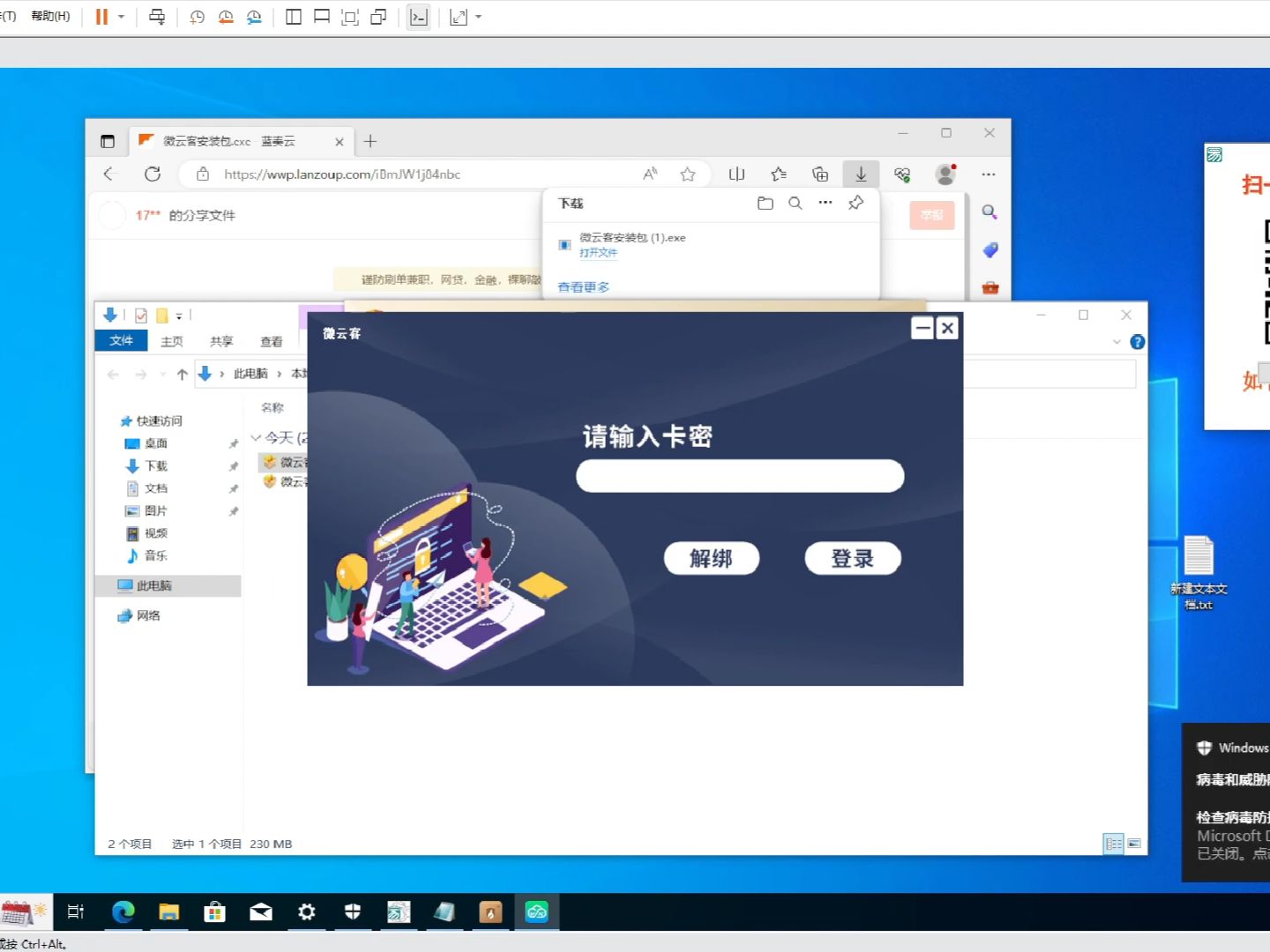Viewport: 1270px width, 952px height.
Task: Open the 查看 ribbon tab in File Explorer
Action: click(x=272, y=341)
